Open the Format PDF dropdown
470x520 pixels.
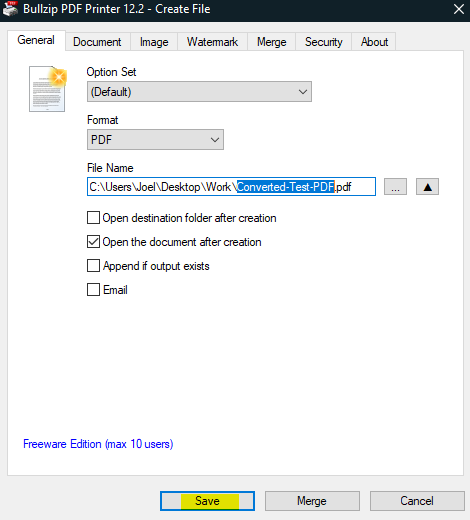tap(155, 140)
